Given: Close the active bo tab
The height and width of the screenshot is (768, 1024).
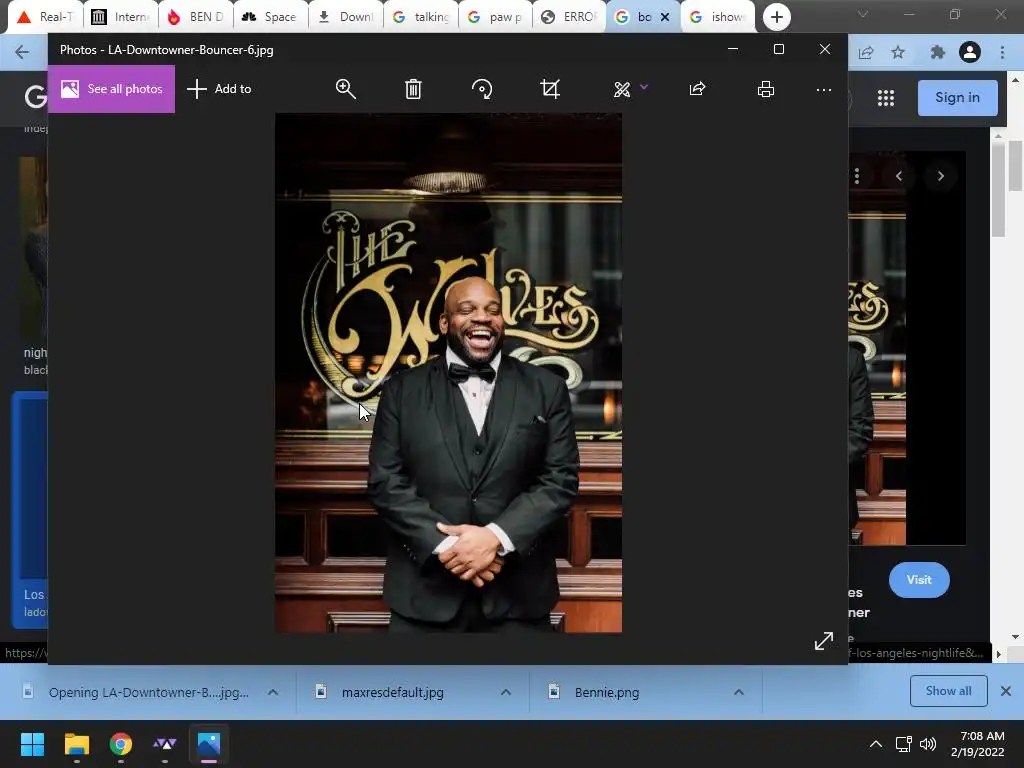Looking at the screenshot, I should [665, 17].
